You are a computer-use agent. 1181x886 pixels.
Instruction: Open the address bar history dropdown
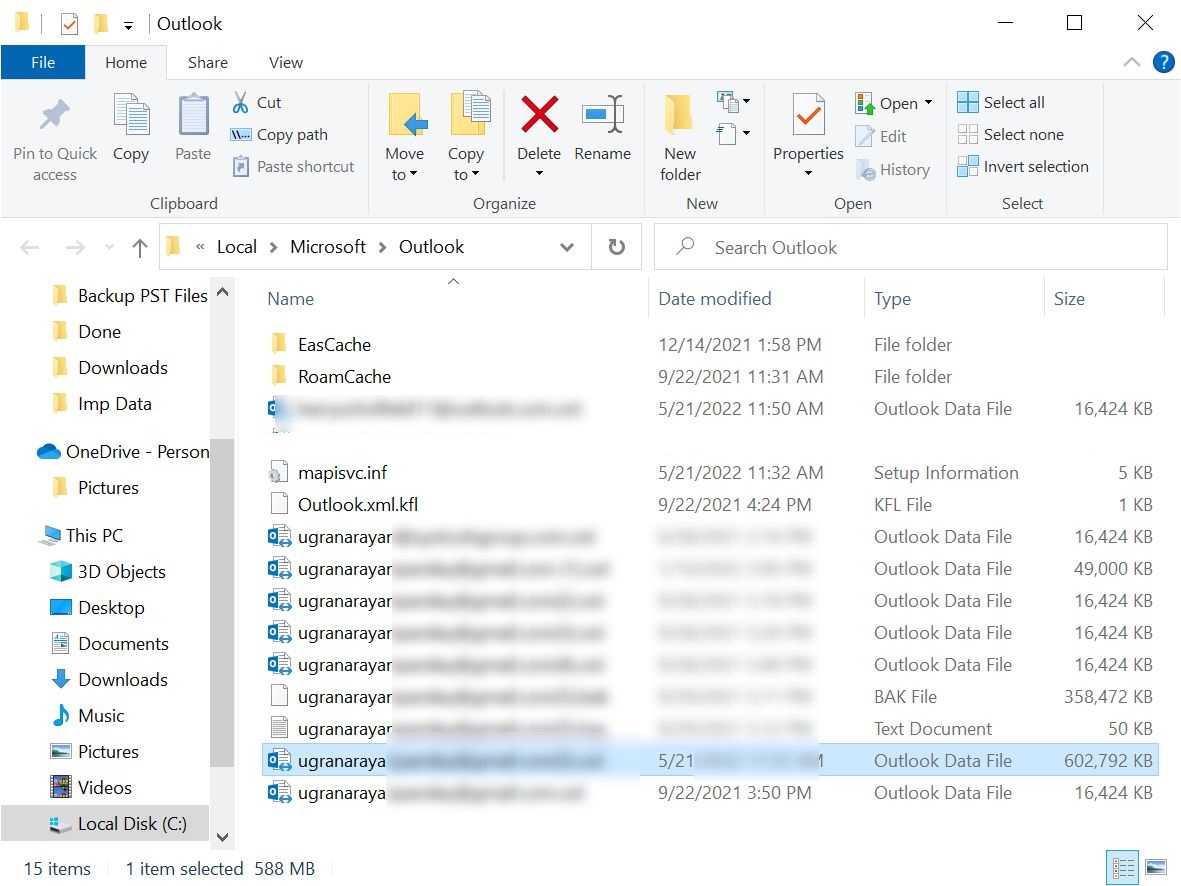[567, 247]
